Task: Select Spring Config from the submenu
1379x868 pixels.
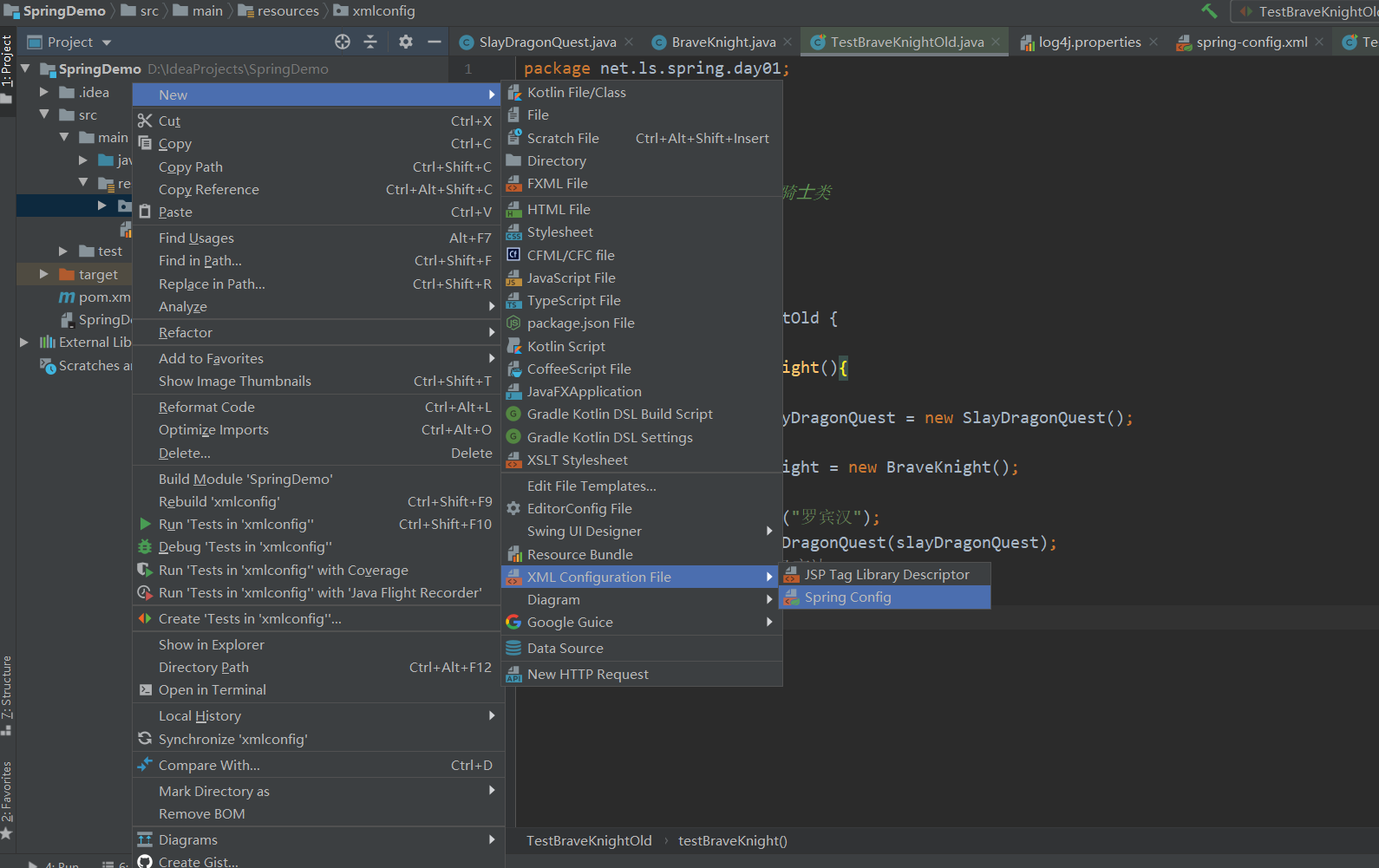Action: pyautogui.click(x=885, y=597)
